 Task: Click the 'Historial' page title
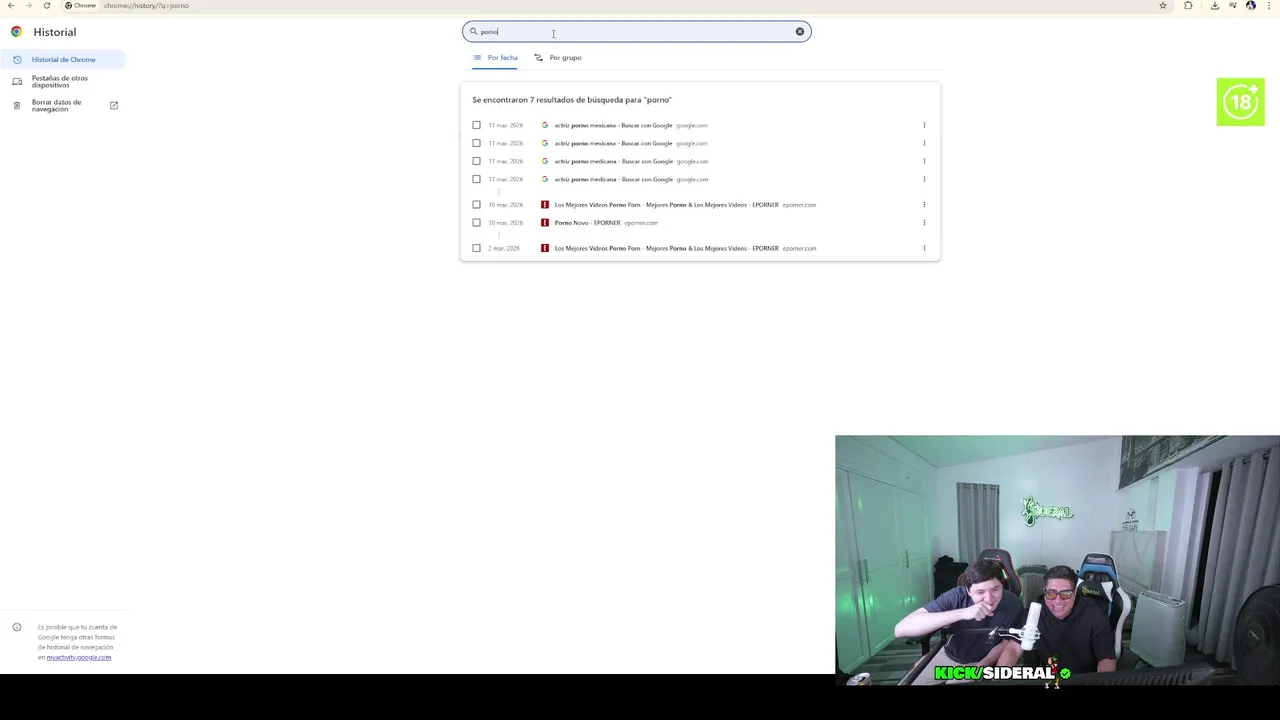tap(54, 32)
